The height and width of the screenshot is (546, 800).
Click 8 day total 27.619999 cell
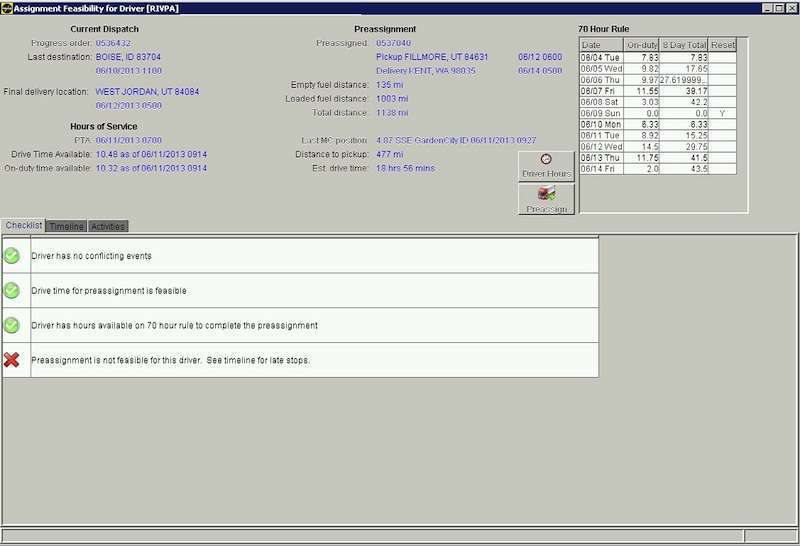click(684, 80)
